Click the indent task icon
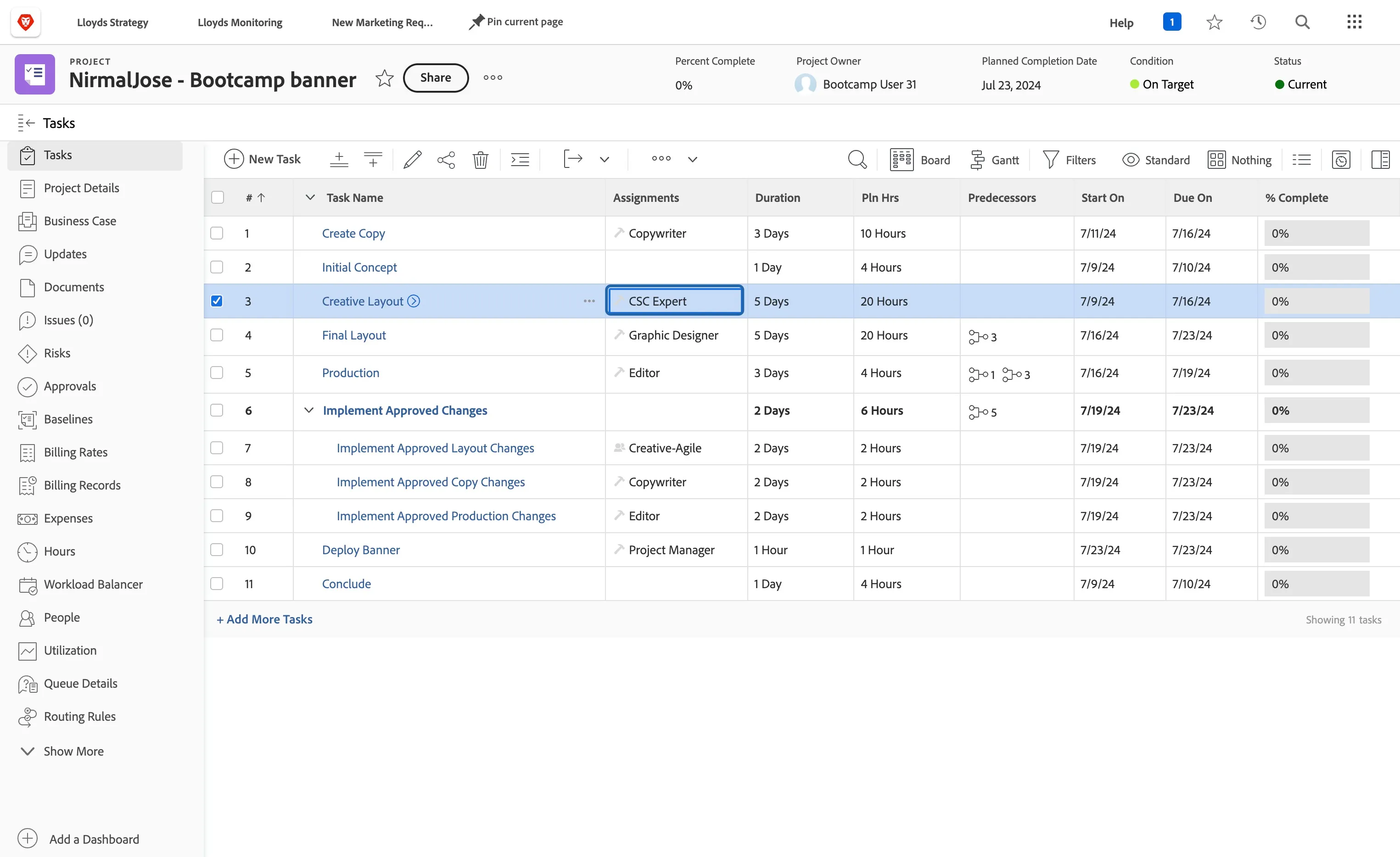 click(x=520, y=160)
